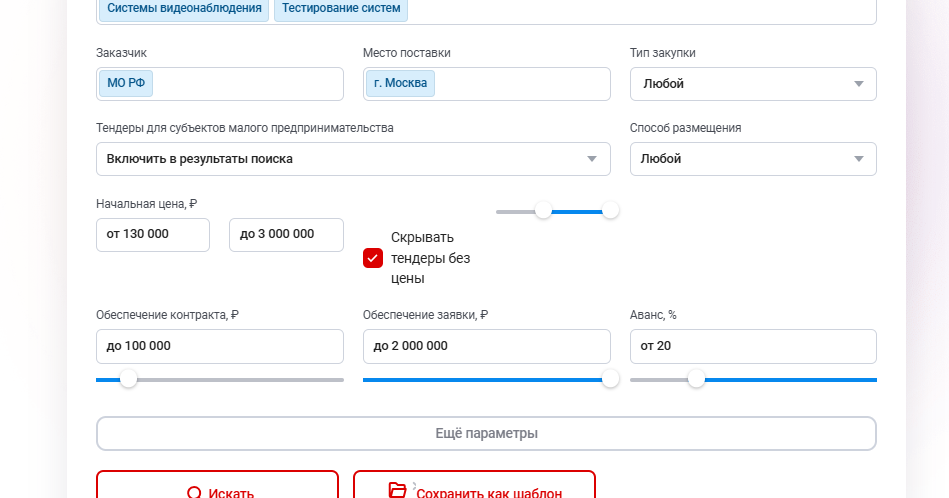The image size is (949, 498).
Task: Click the Обеспечение контракта input field
Action: click(219, 346)
